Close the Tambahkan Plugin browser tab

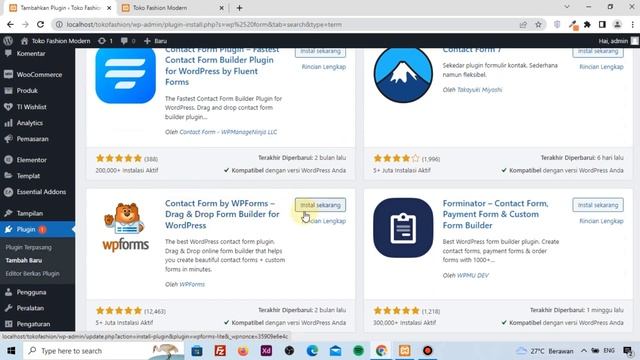pyautogui.click(x=109, y=8)
